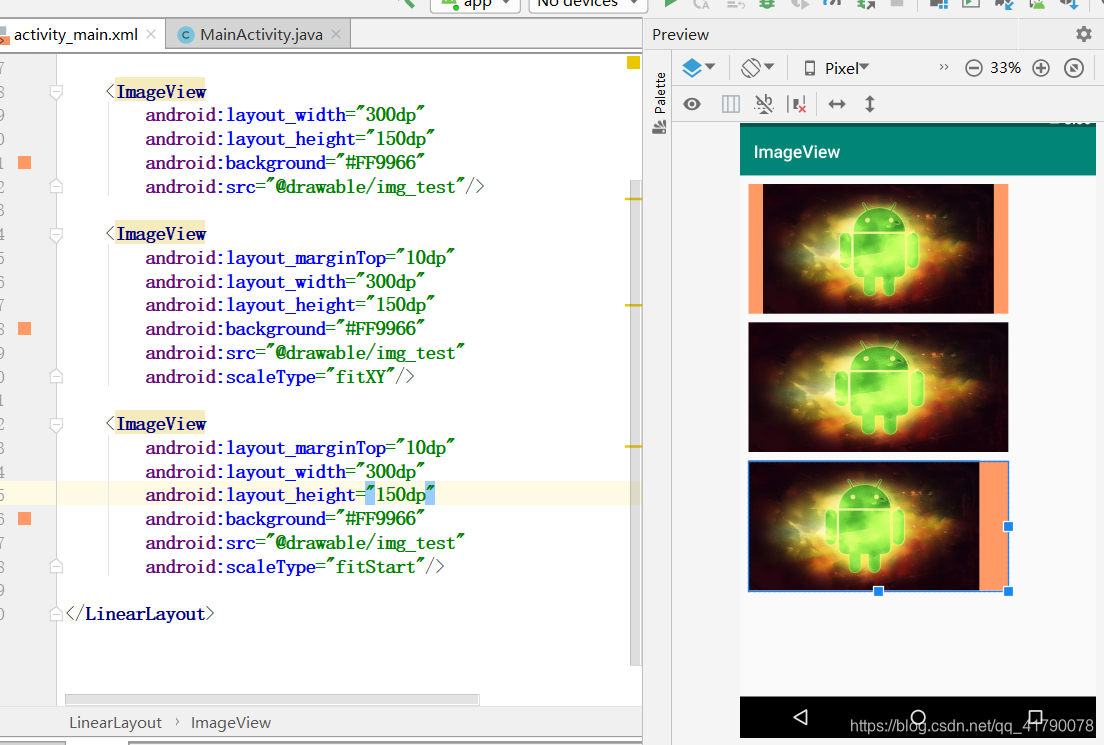This screenshot has width=1104, height=745.
Task: Click the second yellow warning stripe marker
Action: tap(633, 305)
